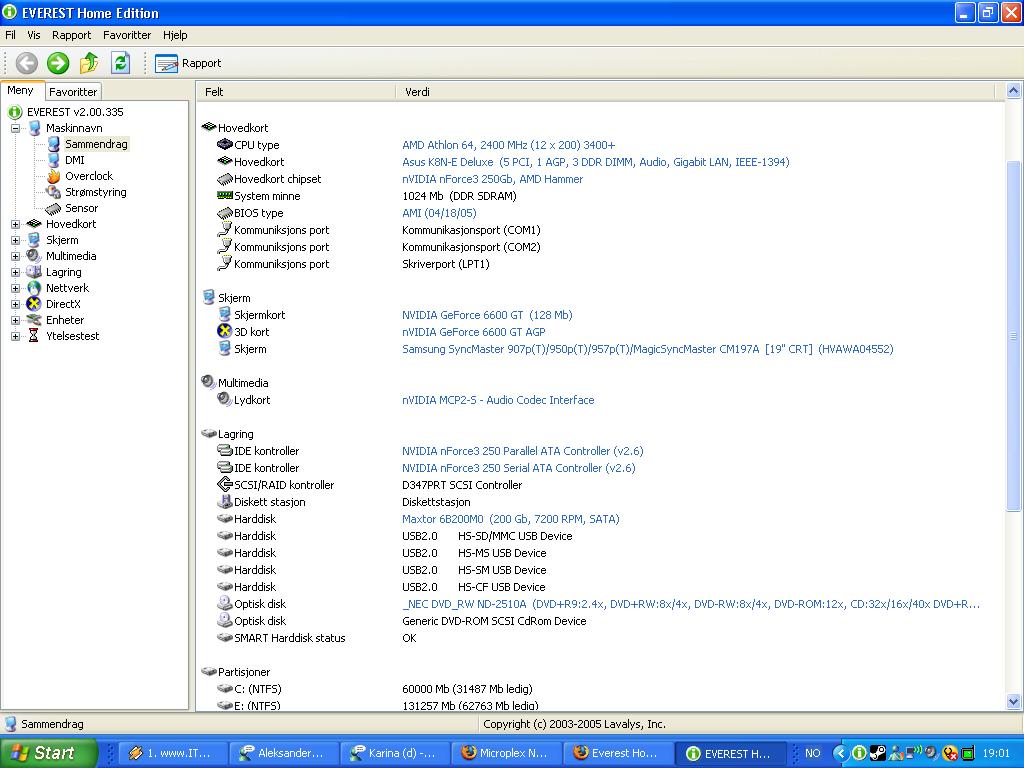Go back with the grey Back arrow
Image resolution: width=1024 pixels, height=768 pixels.
27,63
